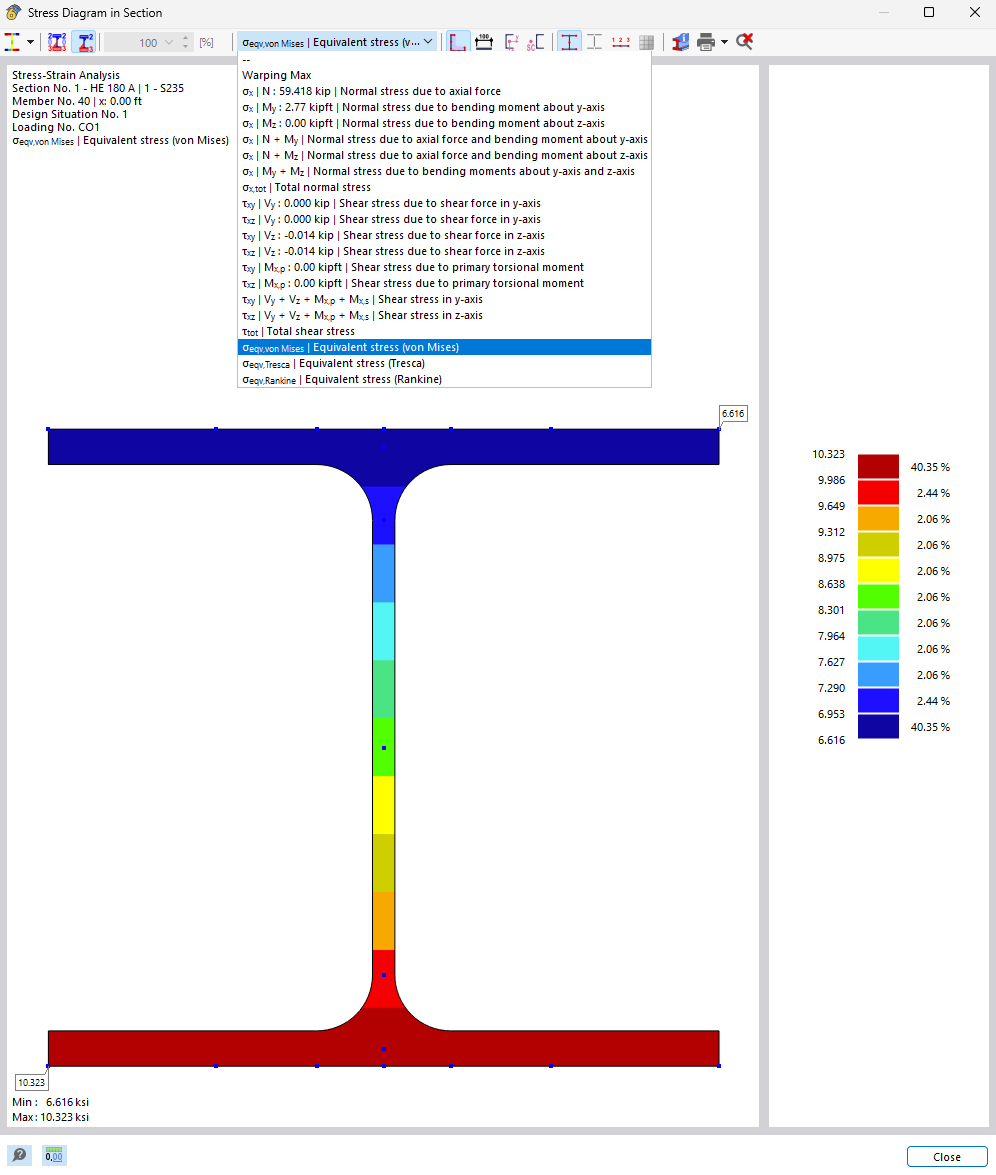Open the result tables grid icon
Image resolution: width=996 pixels, height=1175 pixels.
(646, 41)
